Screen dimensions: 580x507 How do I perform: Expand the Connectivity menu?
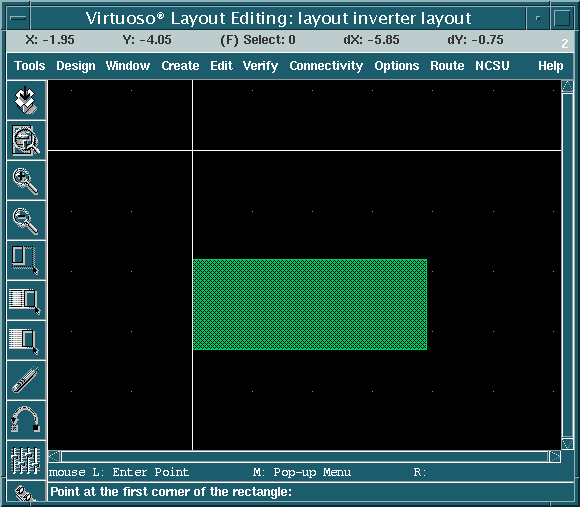pyautogui.click(x=326, y=66)
